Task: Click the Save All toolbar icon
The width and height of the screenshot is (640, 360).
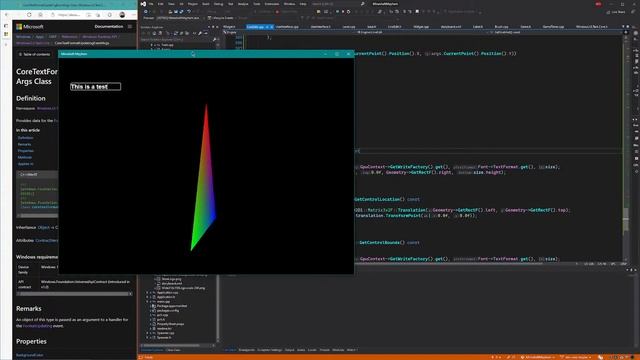Action: click(x=181, y=11)
